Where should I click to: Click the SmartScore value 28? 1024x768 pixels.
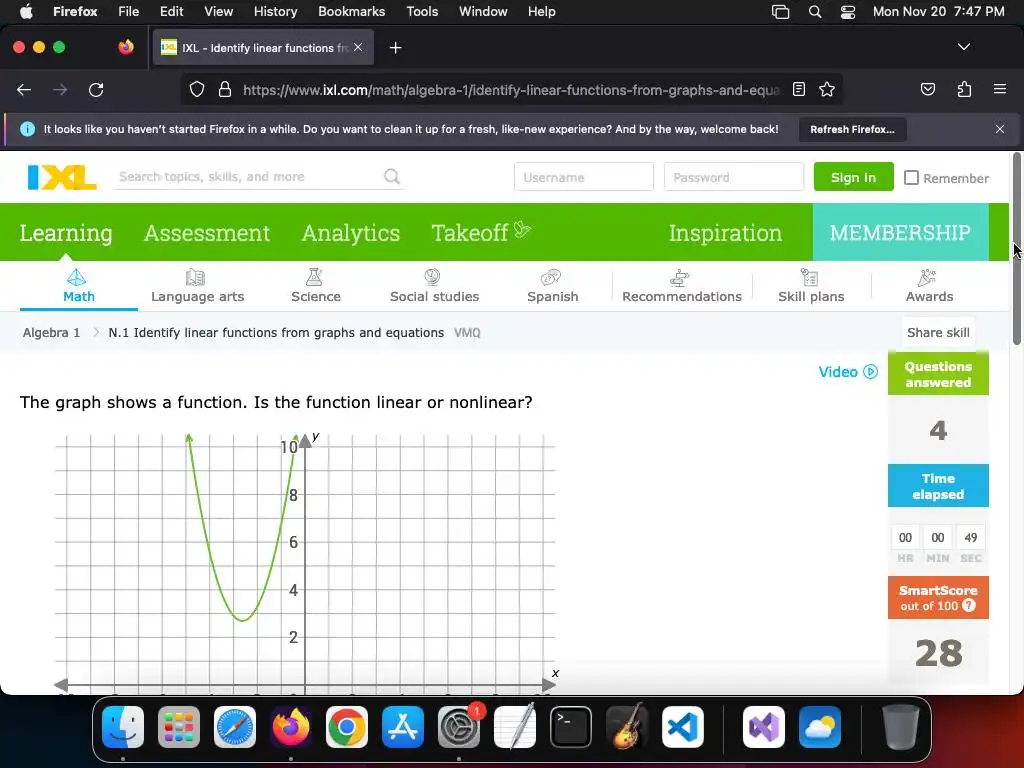[938, 652]
